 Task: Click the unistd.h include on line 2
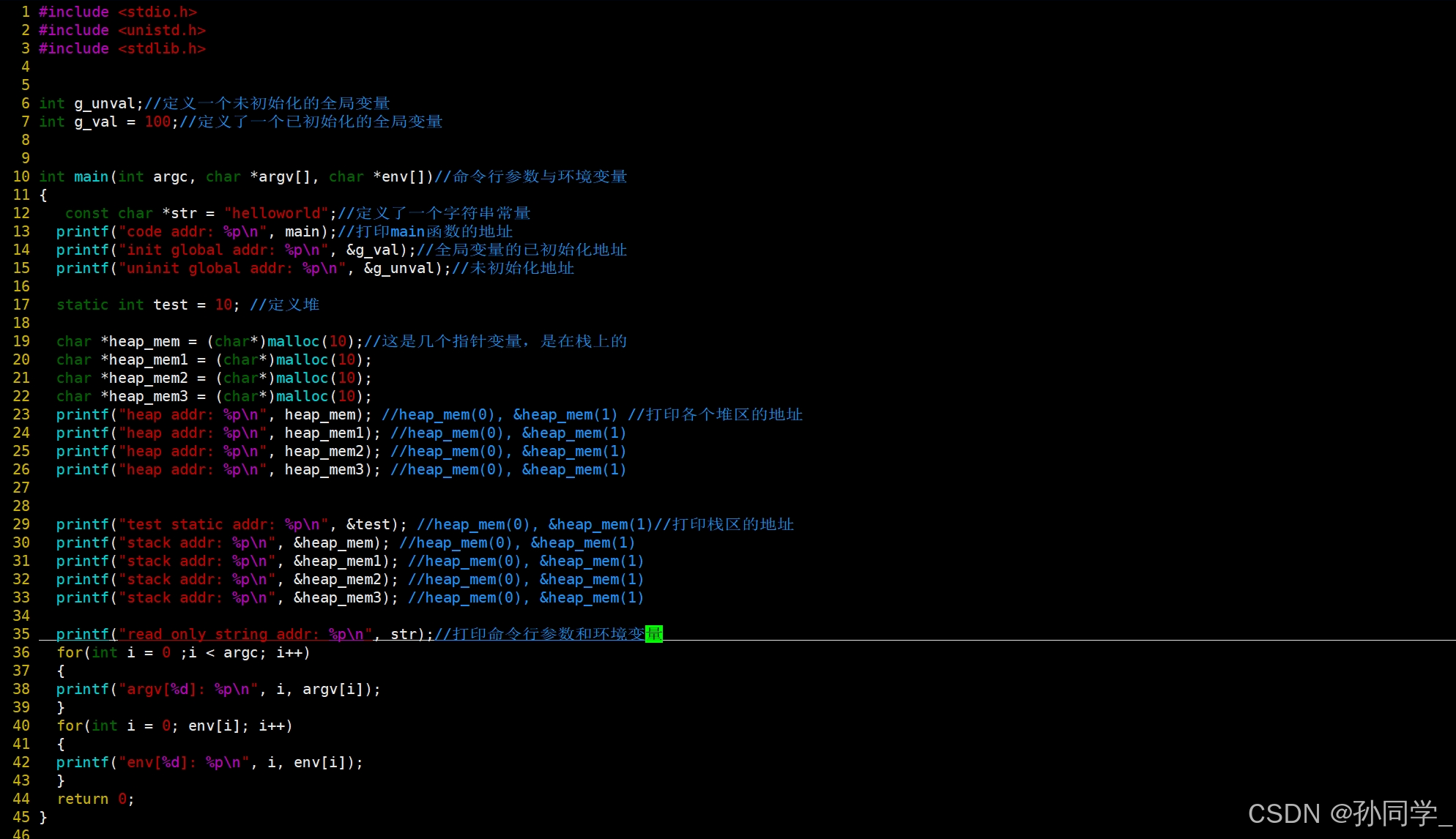[x=161, y=30]
